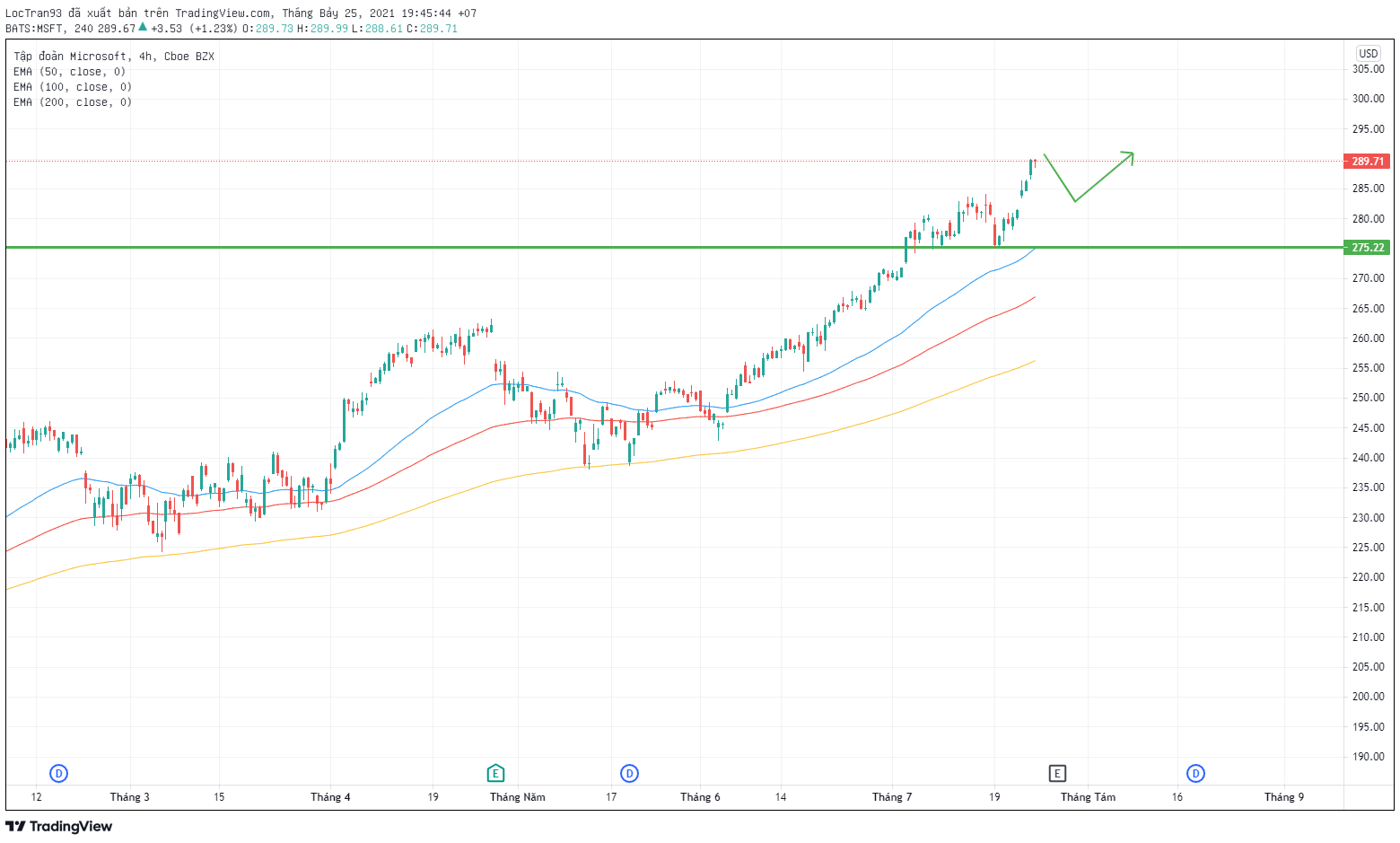Click the 245.00 price axis label

(x=1369, y=428)
